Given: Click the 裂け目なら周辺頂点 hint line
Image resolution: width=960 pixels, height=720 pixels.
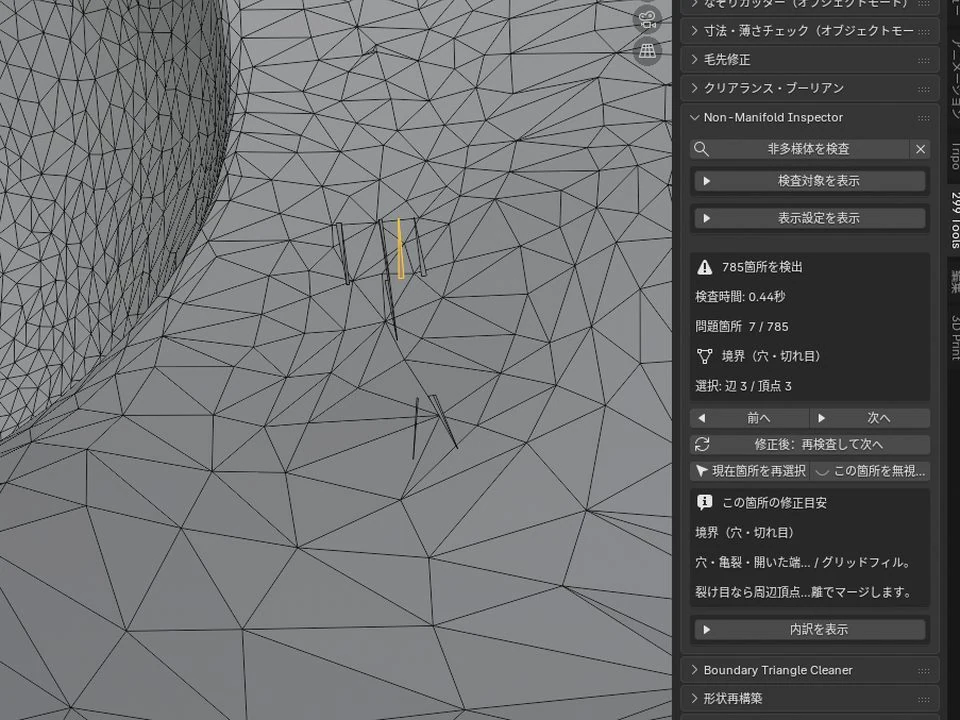Looking at the screenshot, I should 803,592.
